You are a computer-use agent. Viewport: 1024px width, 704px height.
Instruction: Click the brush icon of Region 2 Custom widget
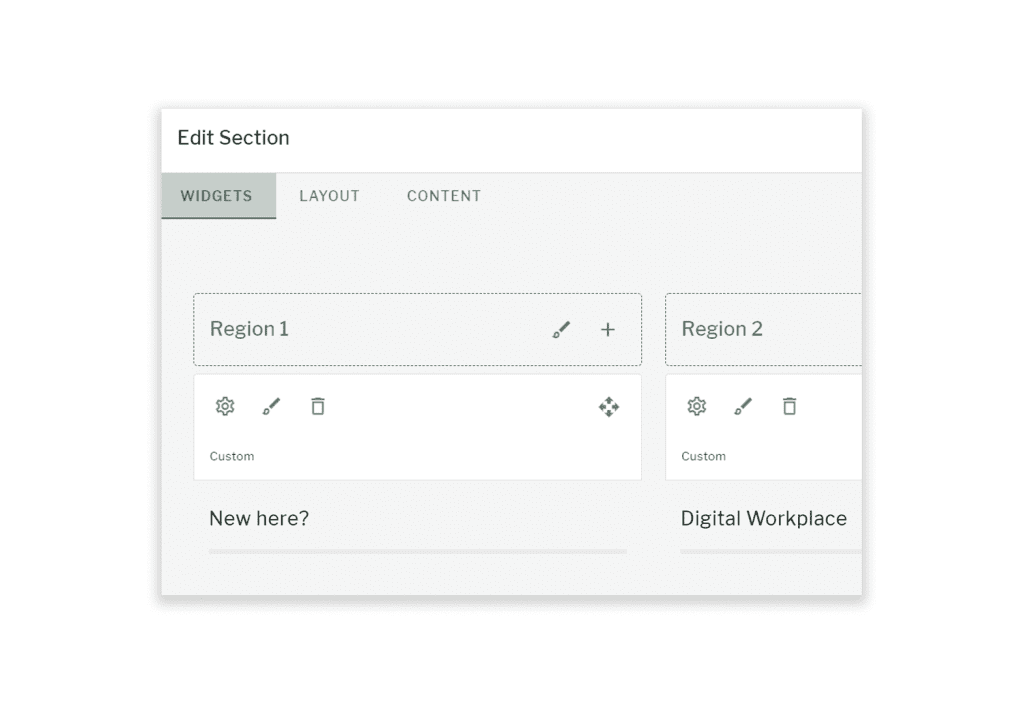(743, 406)
